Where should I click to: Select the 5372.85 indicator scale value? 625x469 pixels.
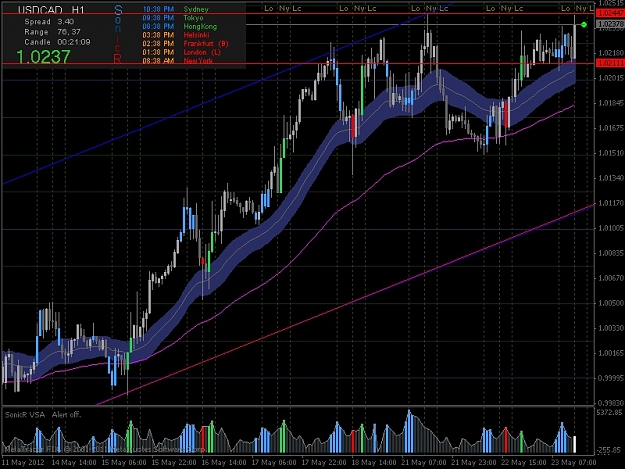coord(609,412)
